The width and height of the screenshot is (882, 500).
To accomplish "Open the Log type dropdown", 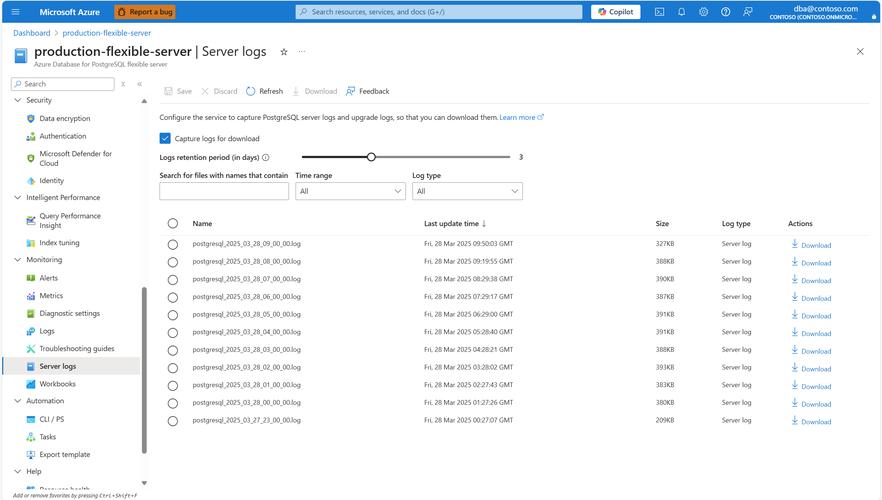I will (467, 191).
